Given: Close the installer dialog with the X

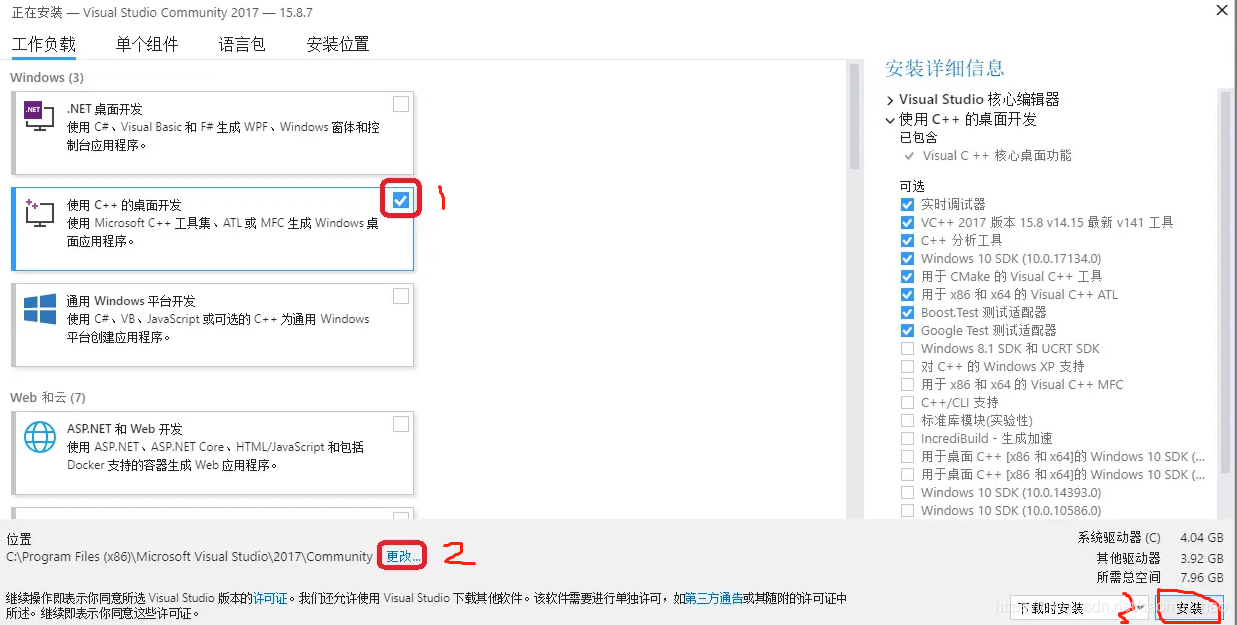Looking at the screenshot, I should pyautogui.click(x=1221, y=10).
